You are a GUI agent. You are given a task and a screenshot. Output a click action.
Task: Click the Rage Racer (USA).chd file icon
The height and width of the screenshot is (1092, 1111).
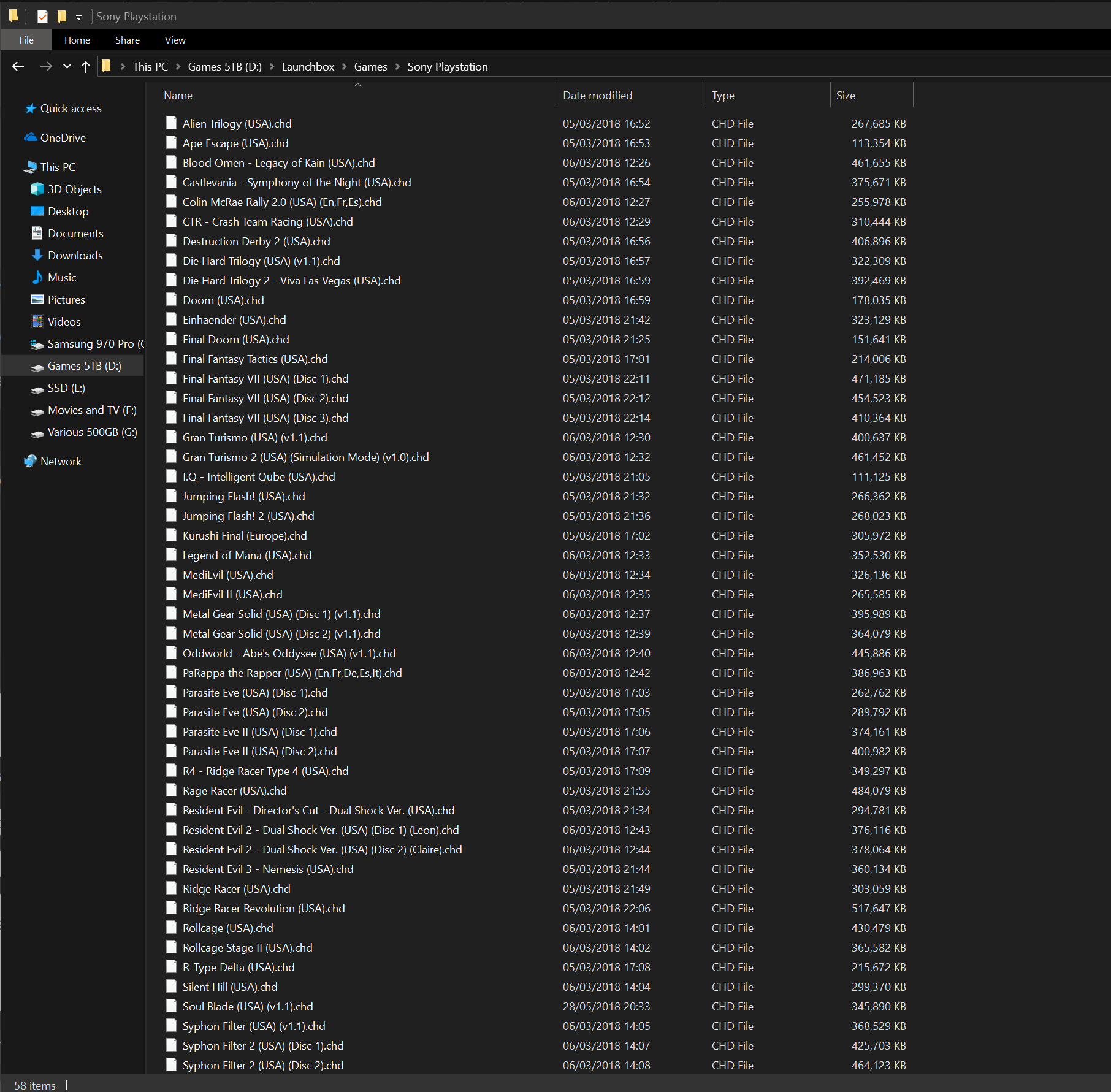pos(171,790)
